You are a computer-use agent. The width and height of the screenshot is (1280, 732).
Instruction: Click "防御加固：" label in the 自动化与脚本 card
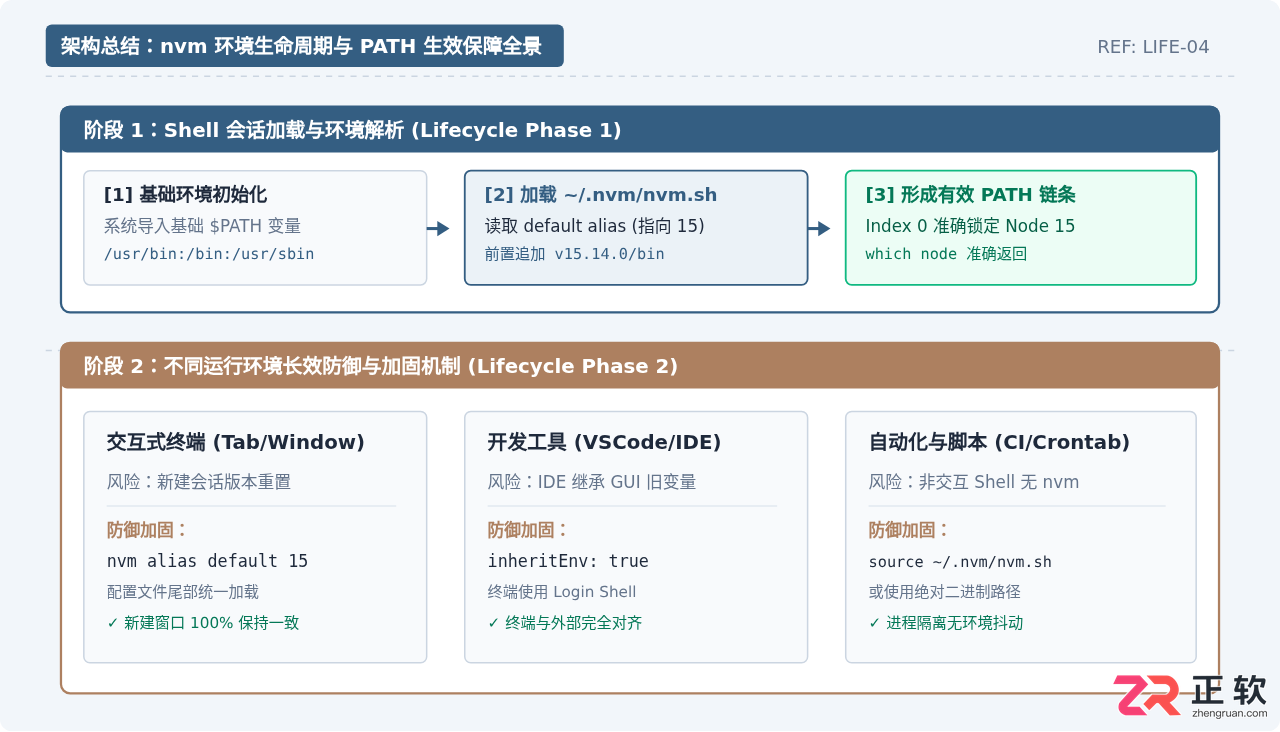910,530
